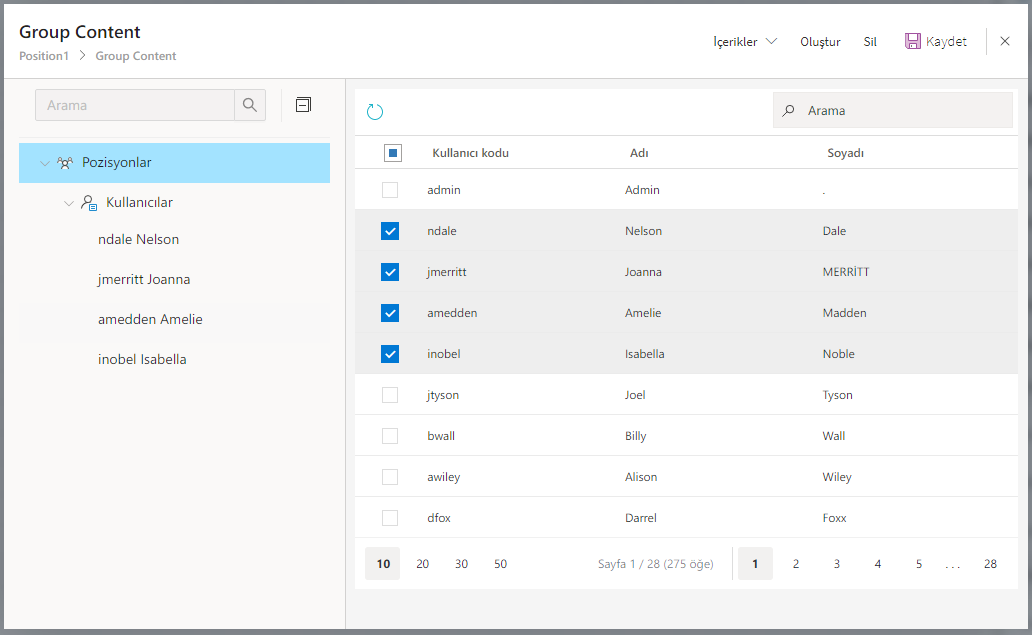Toggle the select-all header checkbox
1032x635 pixels.
393,153
